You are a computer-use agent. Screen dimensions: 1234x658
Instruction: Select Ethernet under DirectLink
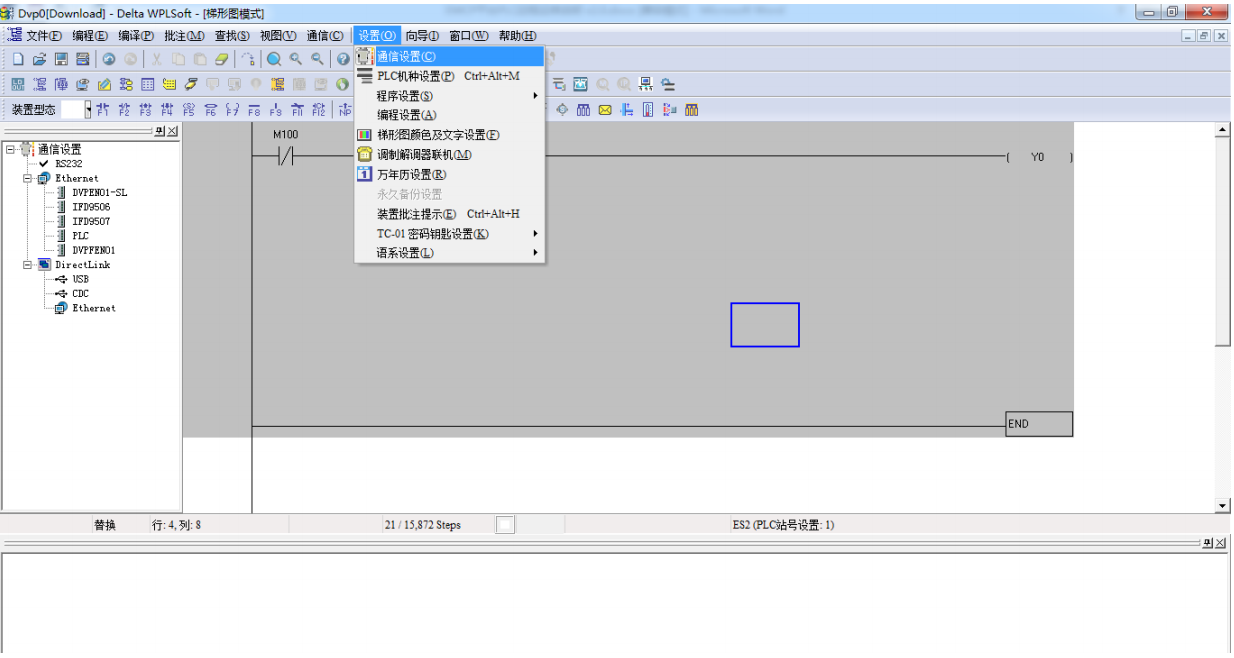93,308
